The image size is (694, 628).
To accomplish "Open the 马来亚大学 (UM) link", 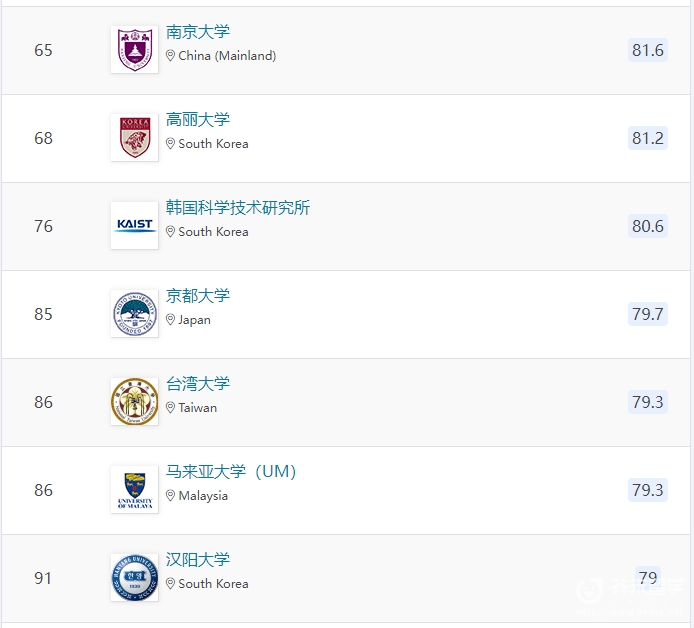I will (231, 472).
